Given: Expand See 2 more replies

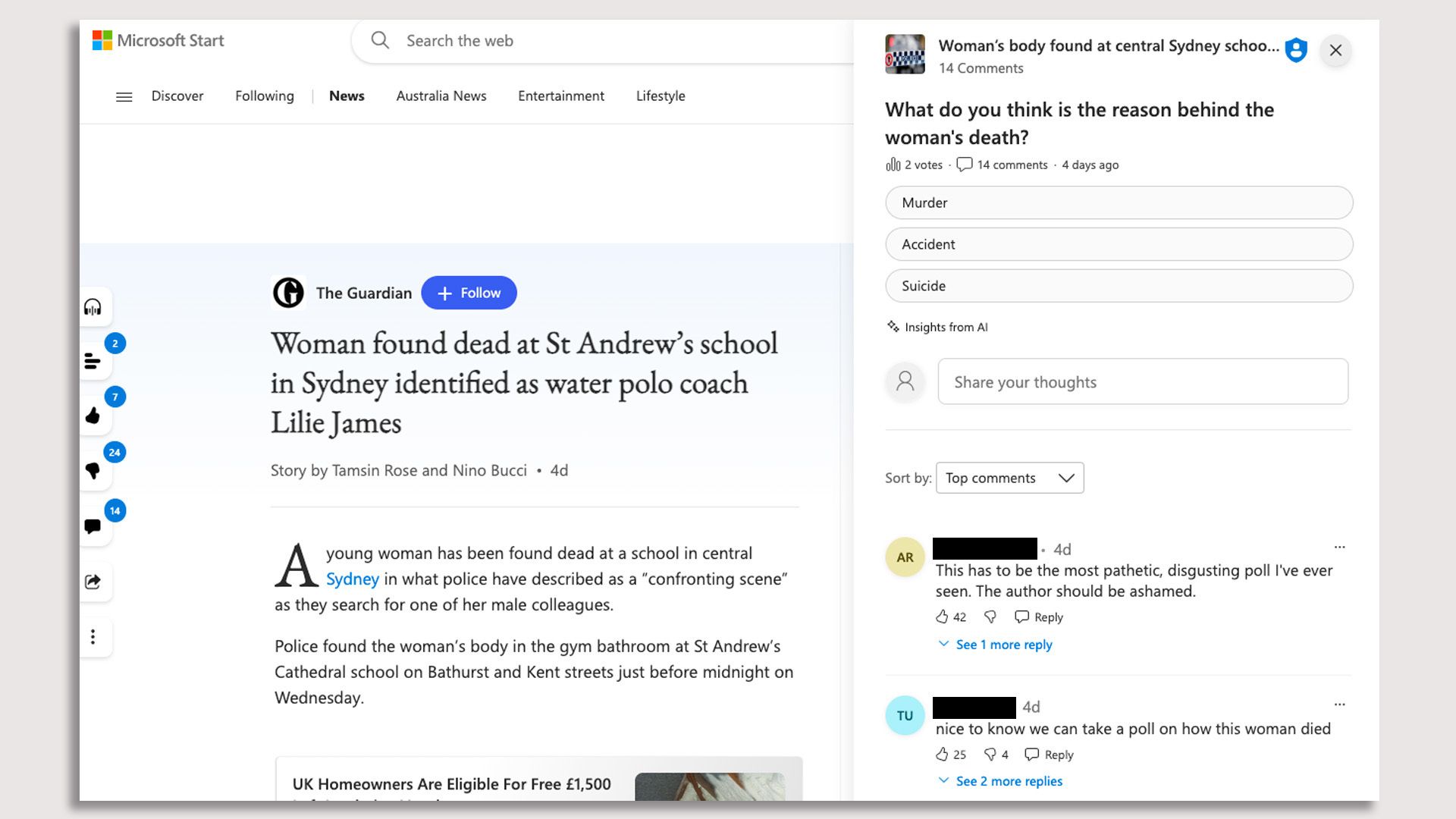Looking at the screenshot, I should [1008, 781].
